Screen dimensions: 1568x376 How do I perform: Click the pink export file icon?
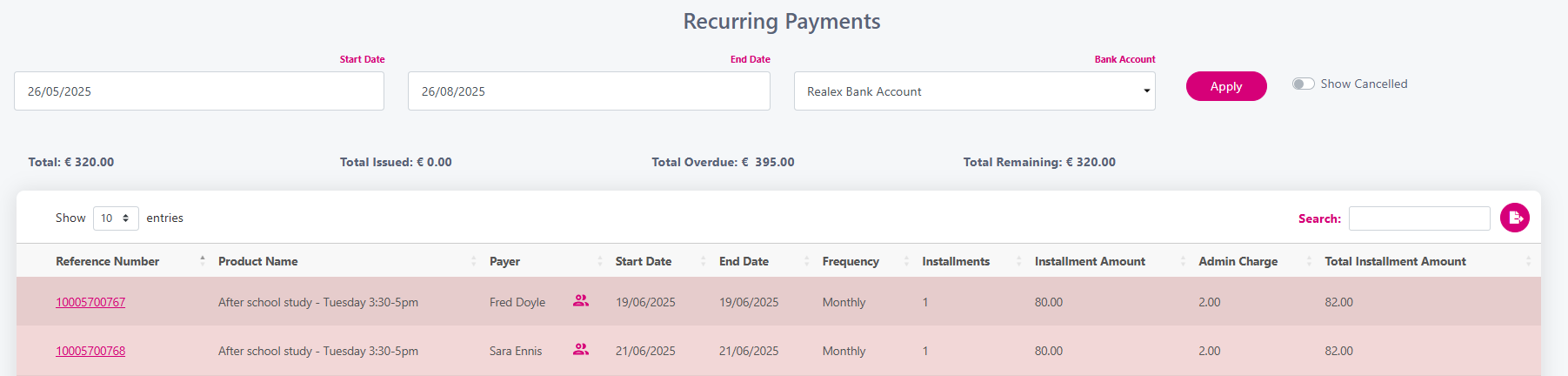pos(1514,218)
